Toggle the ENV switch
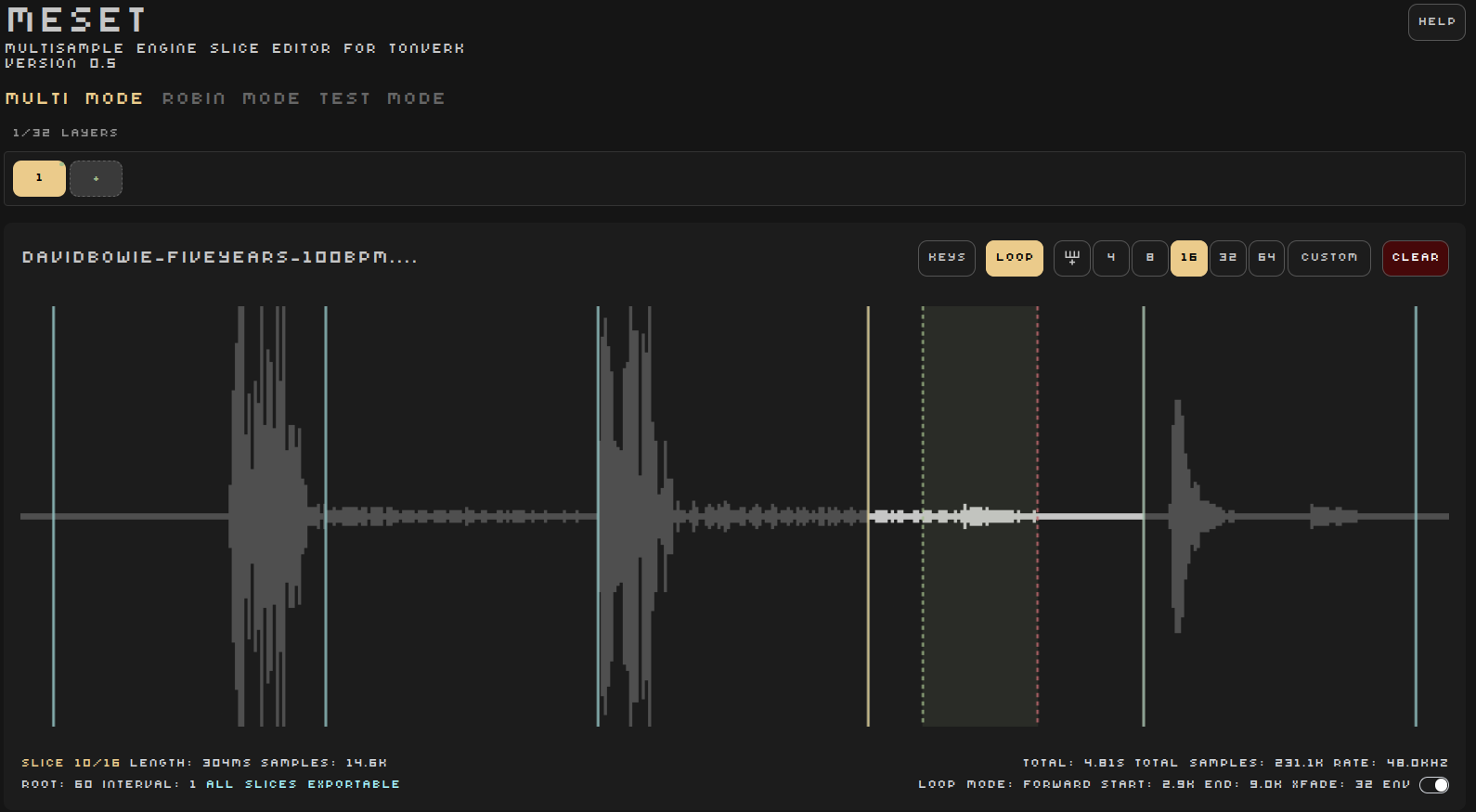The image size is (1476, 812). [1433, 785]
